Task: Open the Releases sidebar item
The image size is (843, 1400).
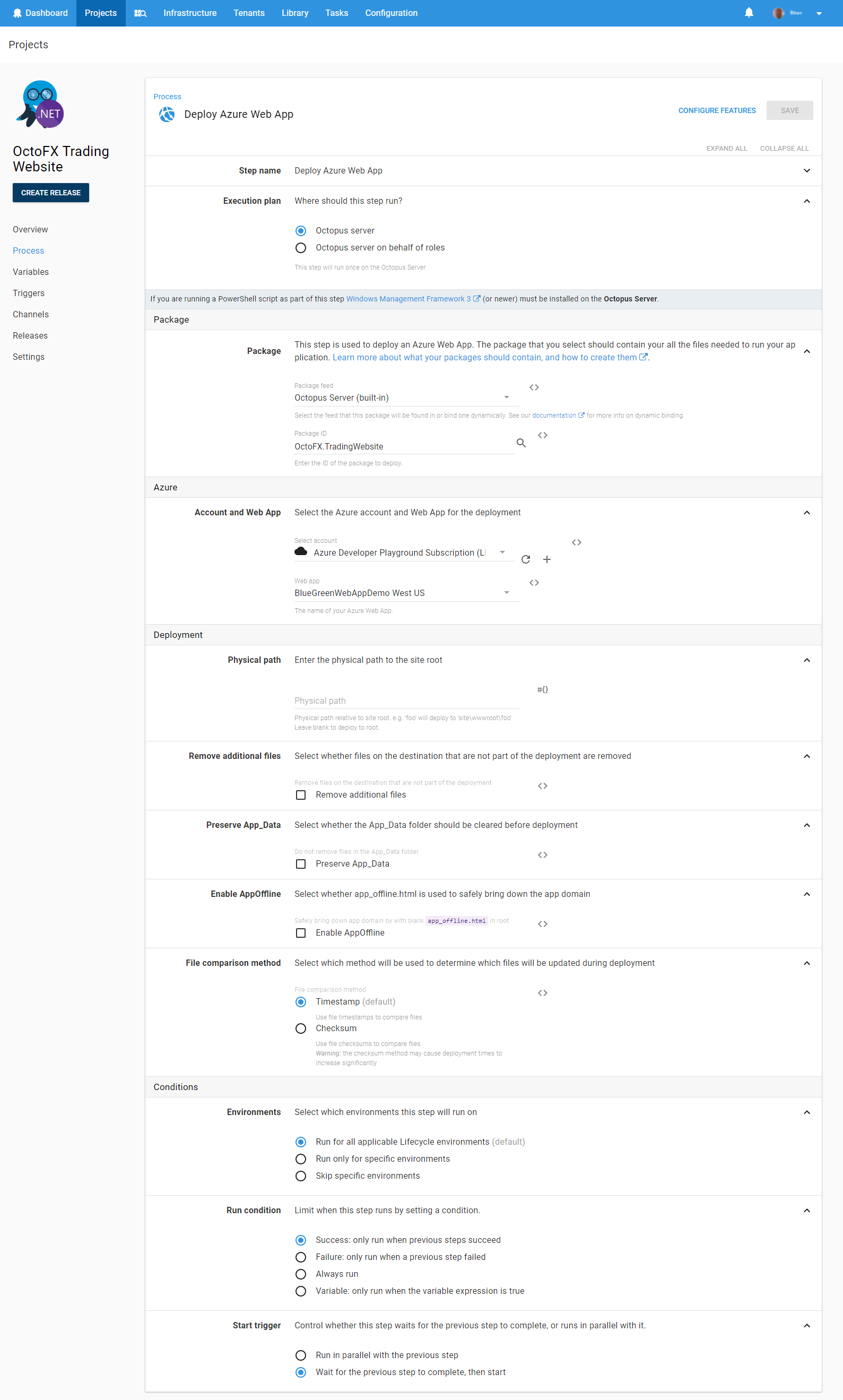Action: coord(30,336)
